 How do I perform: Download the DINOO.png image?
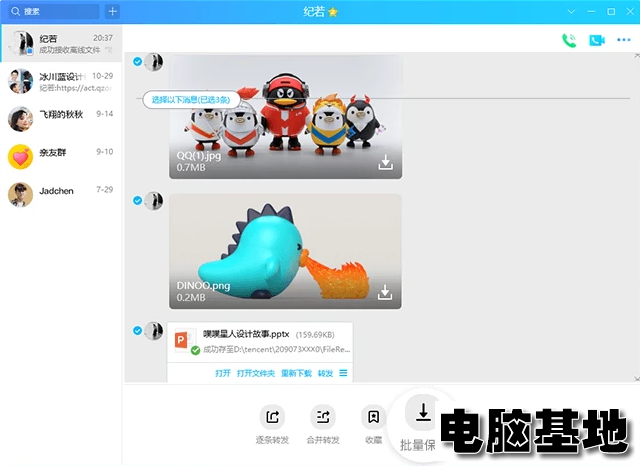(385, 292)
